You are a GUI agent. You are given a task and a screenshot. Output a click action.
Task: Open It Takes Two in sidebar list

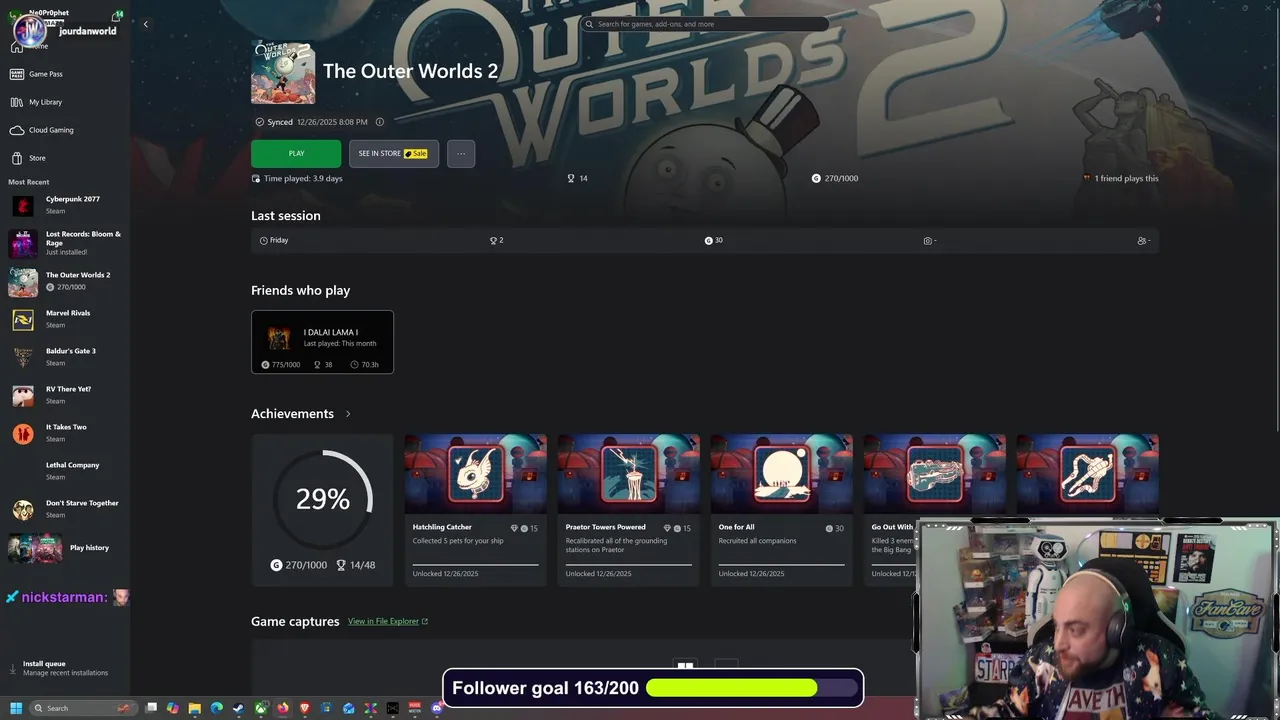[65, 434]
